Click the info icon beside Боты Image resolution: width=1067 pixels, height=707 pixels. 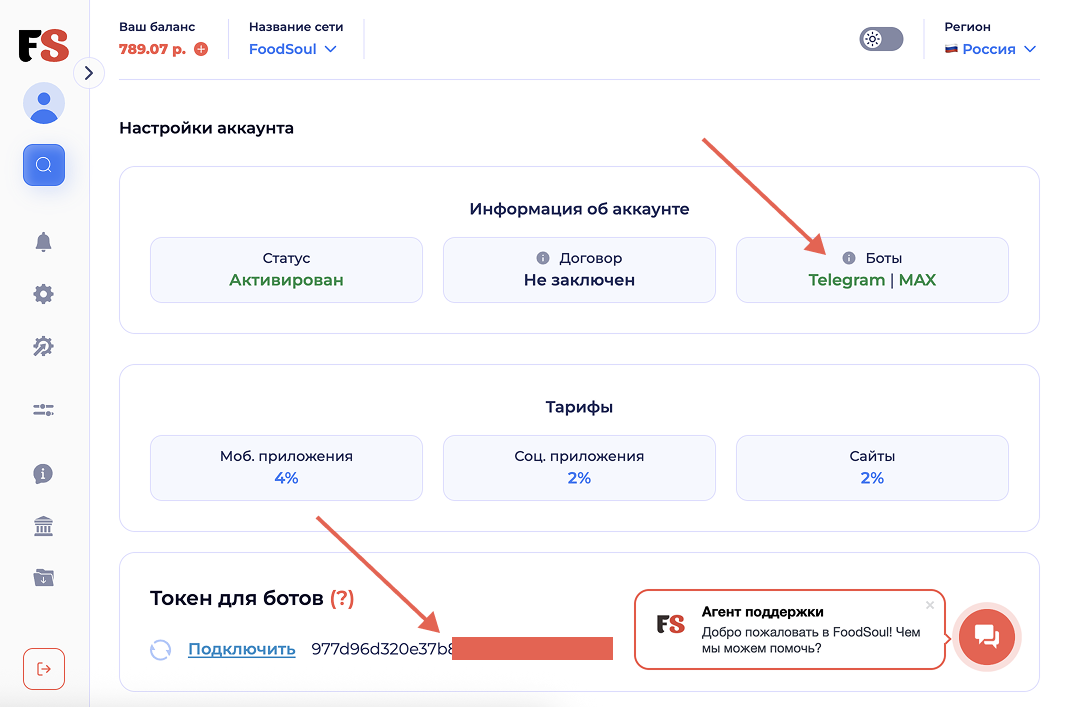[849, 258]
